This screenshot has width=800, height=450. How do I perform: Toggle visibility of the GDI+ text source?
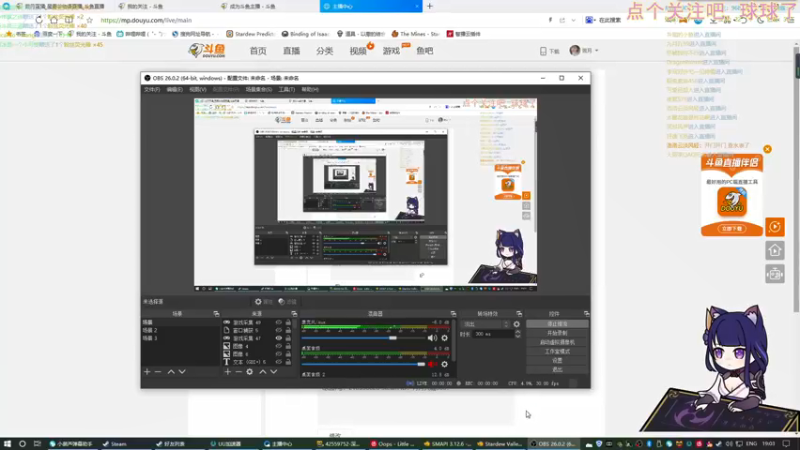point(279,362)
